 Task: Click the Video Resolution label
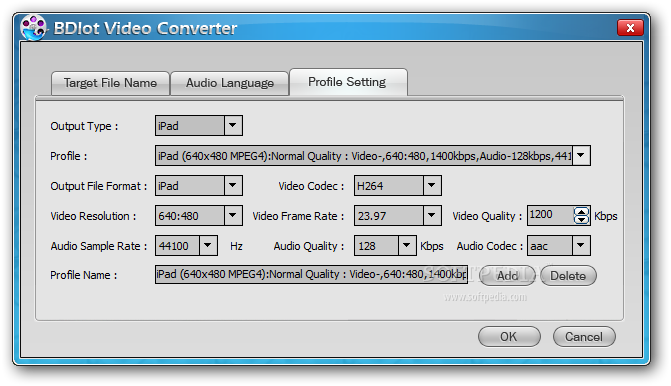93,217
